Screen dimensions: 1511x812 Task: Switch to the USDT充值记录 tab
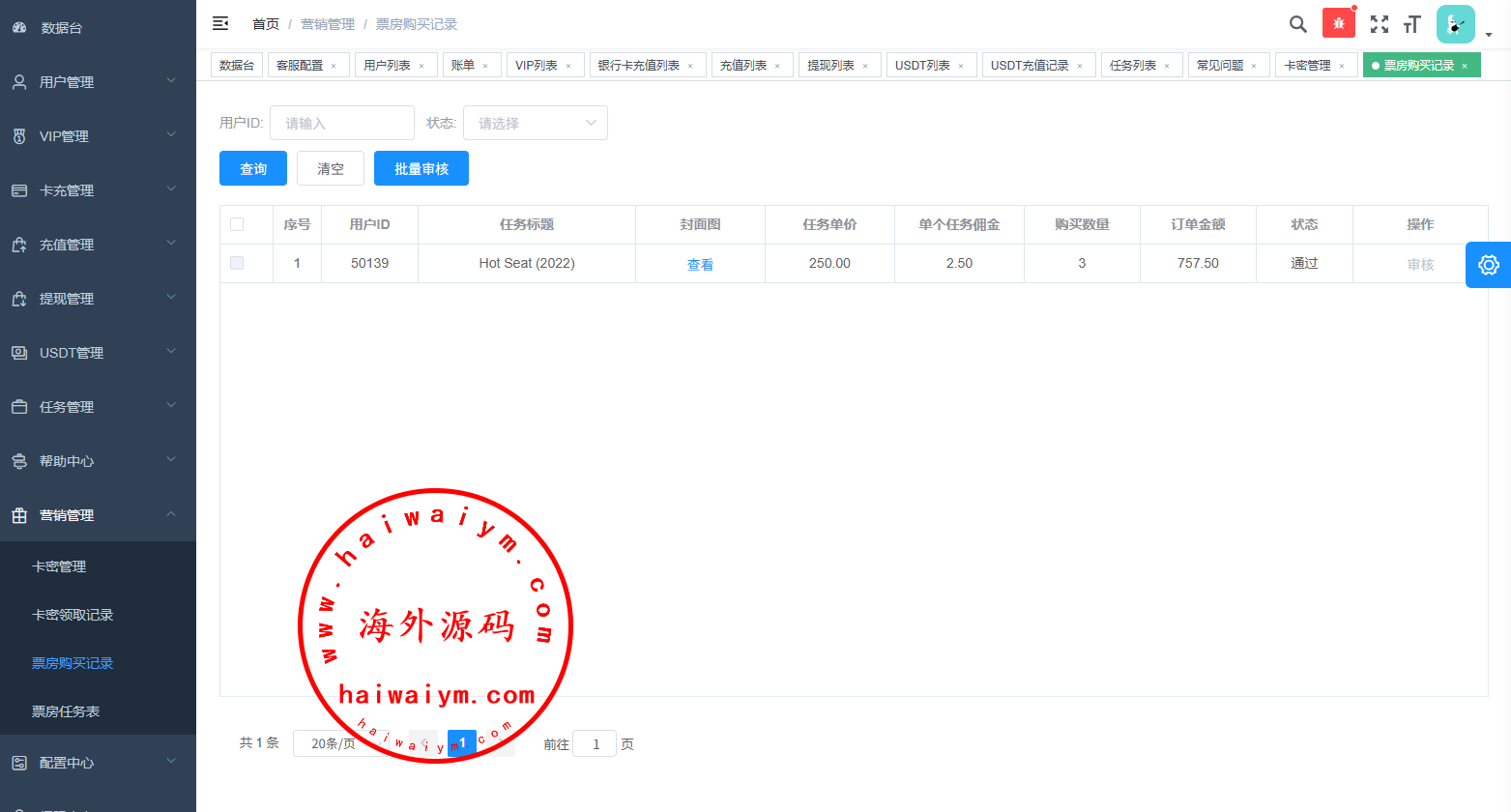1030,66
